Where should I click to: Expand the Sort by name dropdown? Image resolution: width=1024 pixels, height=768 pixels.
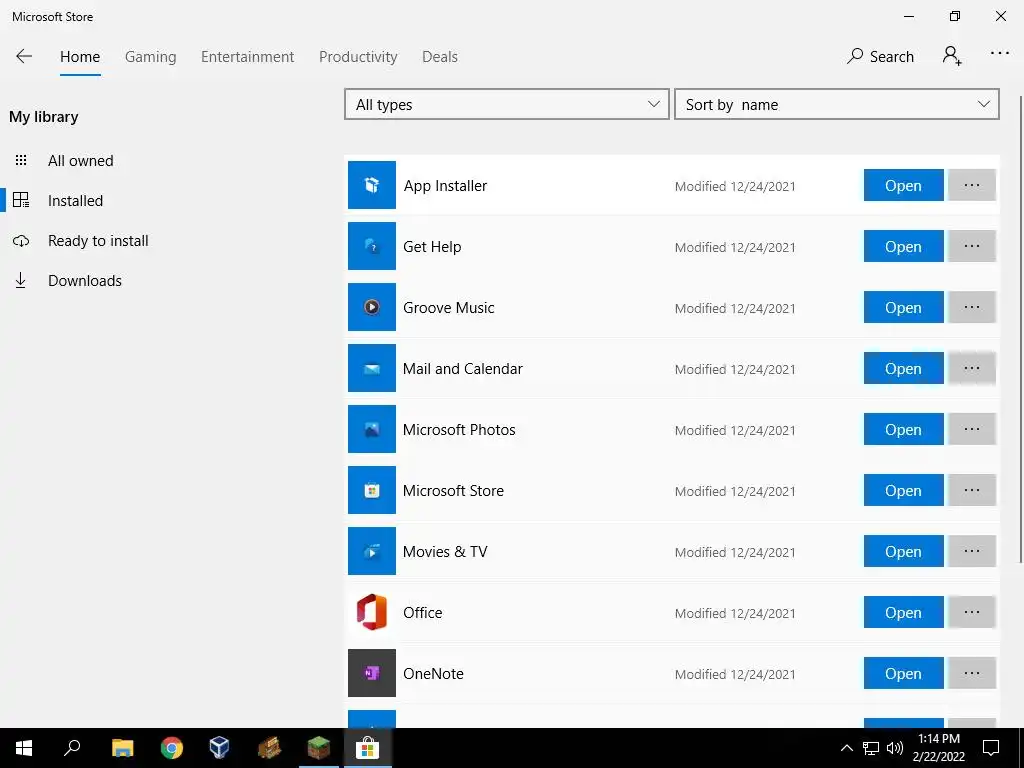click(837, 104)
